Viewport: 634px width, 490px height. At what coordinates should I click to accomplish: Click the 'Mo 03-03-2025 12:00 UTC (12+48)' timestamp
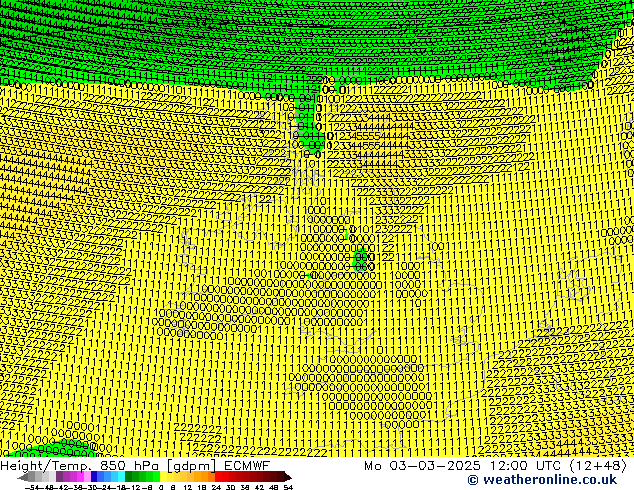pyautogui.click(x=495, y=465)
